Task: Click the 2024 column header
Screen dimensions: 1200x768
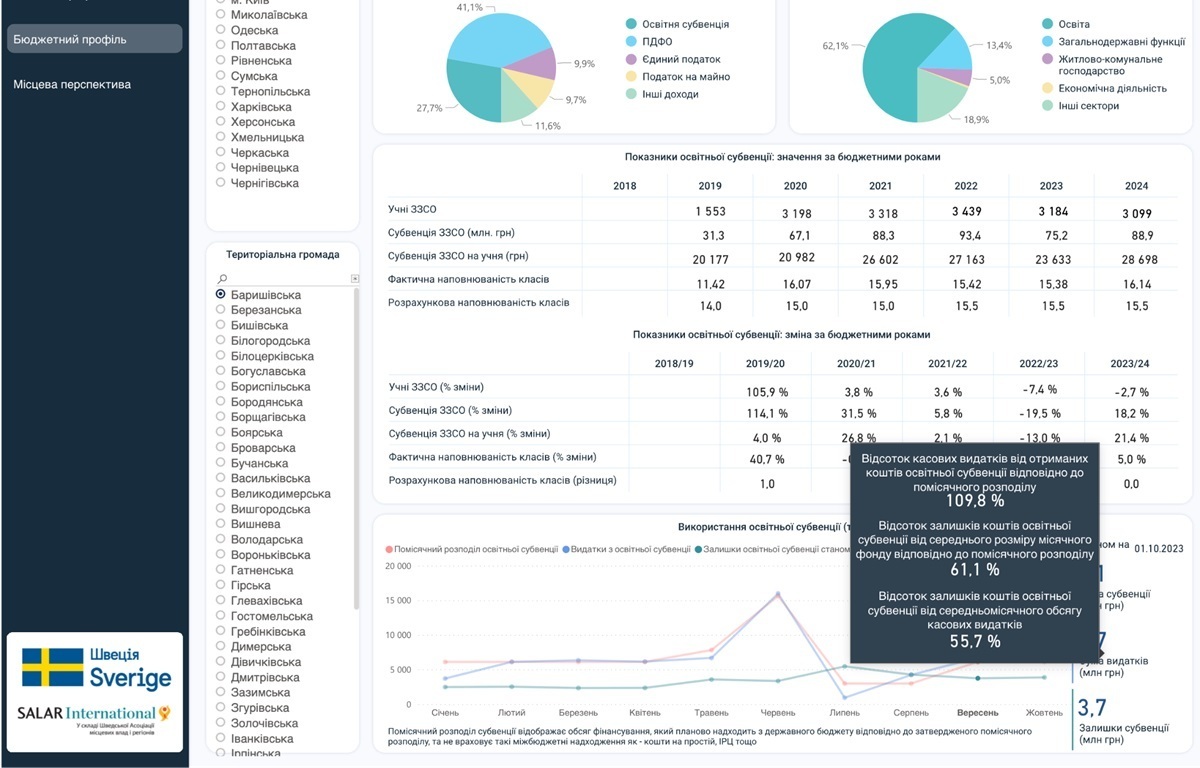Action: [x=1135, y=186]
